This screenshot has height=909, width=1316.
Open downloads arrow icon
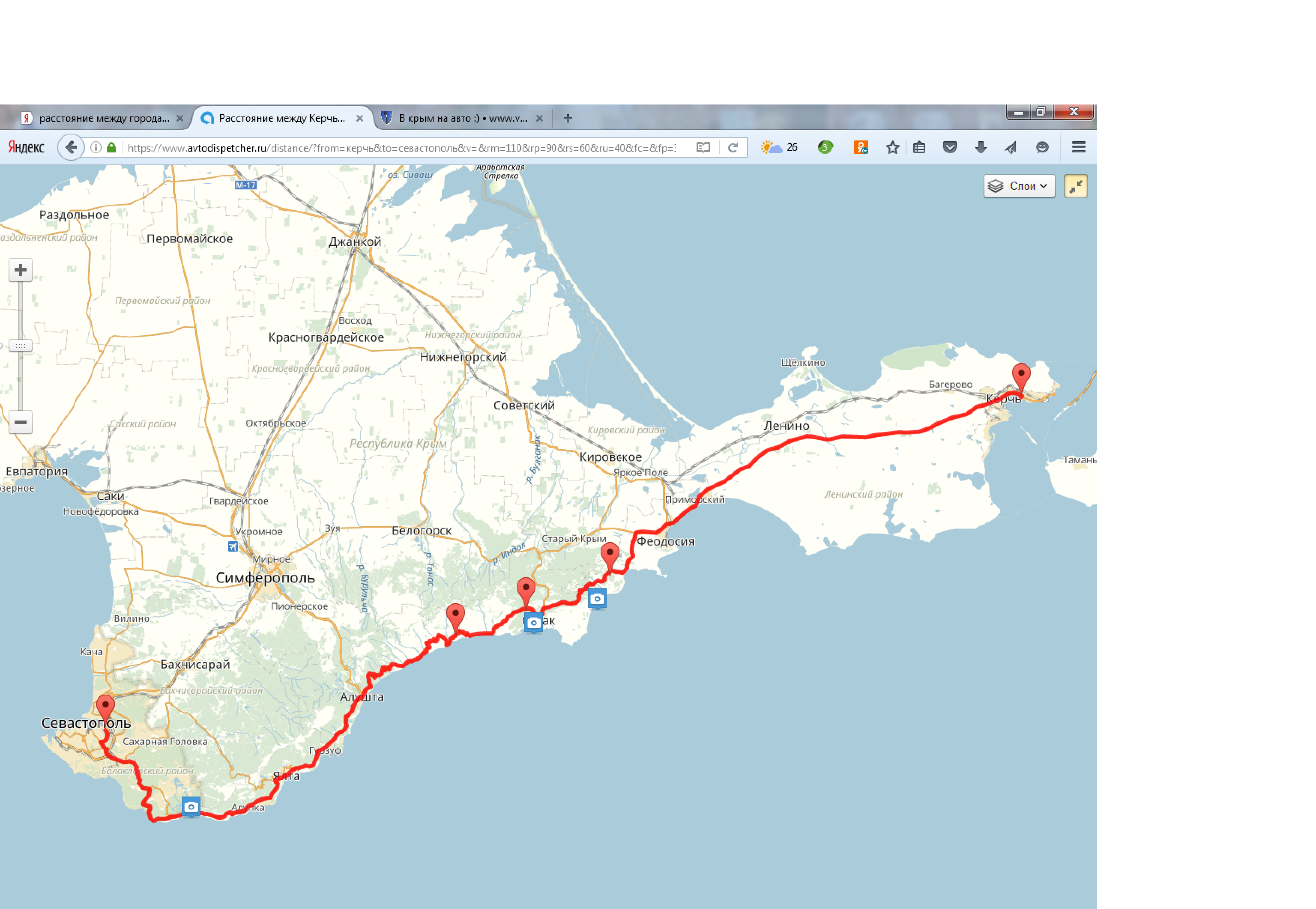tap(980, 148)
